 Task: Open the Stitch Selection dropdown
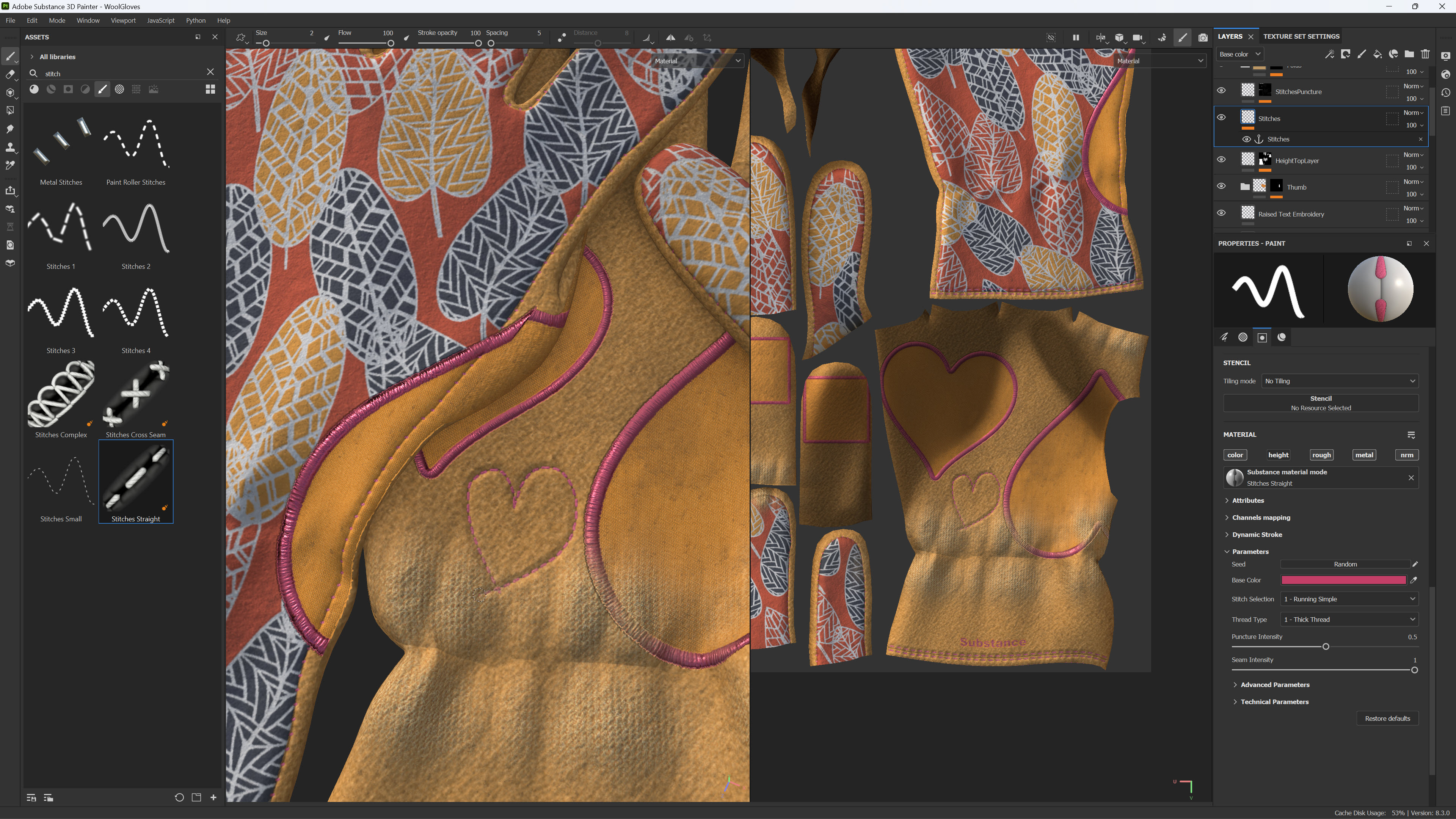(1349, 599)
